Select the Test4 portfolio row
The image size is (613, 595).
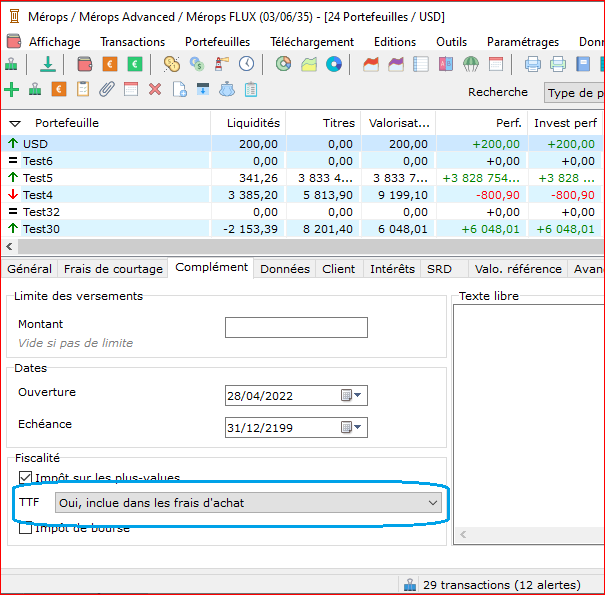coord(301,194)
